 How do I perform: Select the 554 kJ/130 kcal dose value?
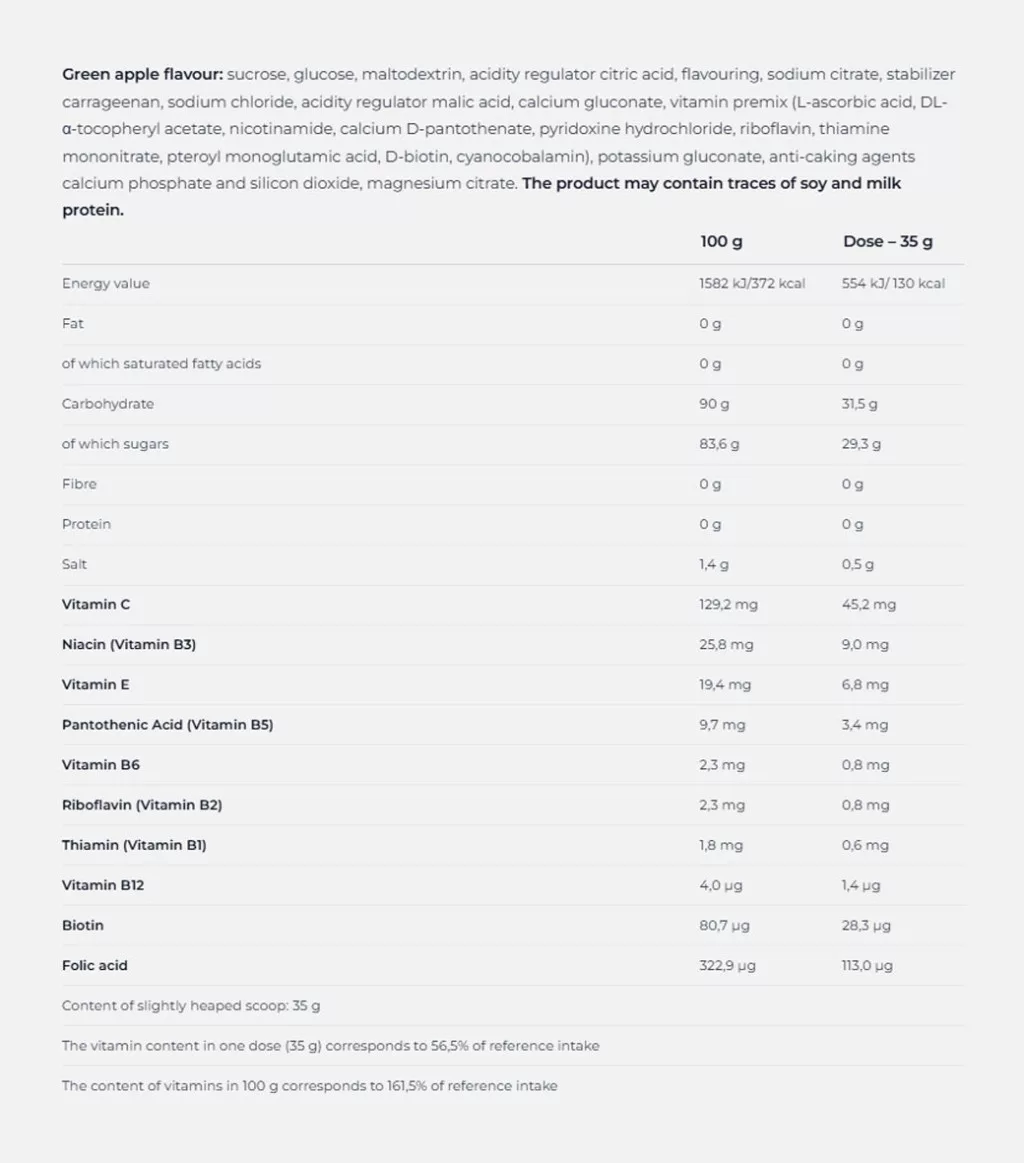(x=893, y=284)
